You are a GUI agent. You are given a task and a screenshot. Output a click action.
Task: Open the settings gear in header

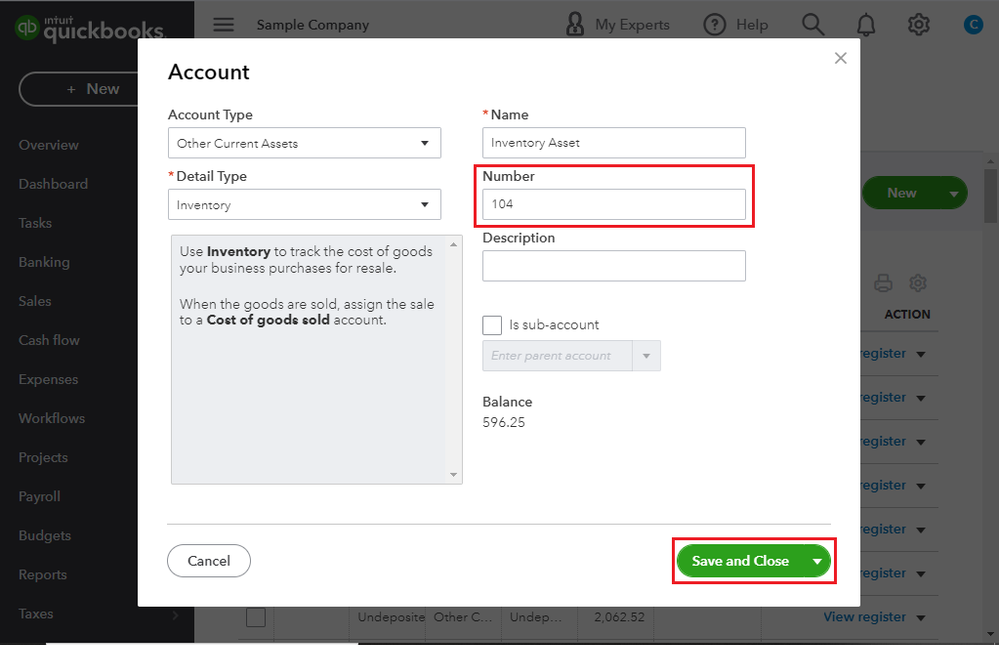(x=919, y=25)
